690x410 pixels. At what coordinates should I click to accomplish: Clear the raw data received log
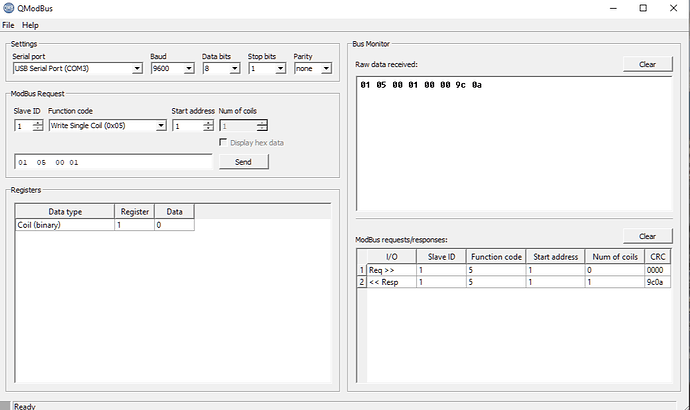click(647, 64)
